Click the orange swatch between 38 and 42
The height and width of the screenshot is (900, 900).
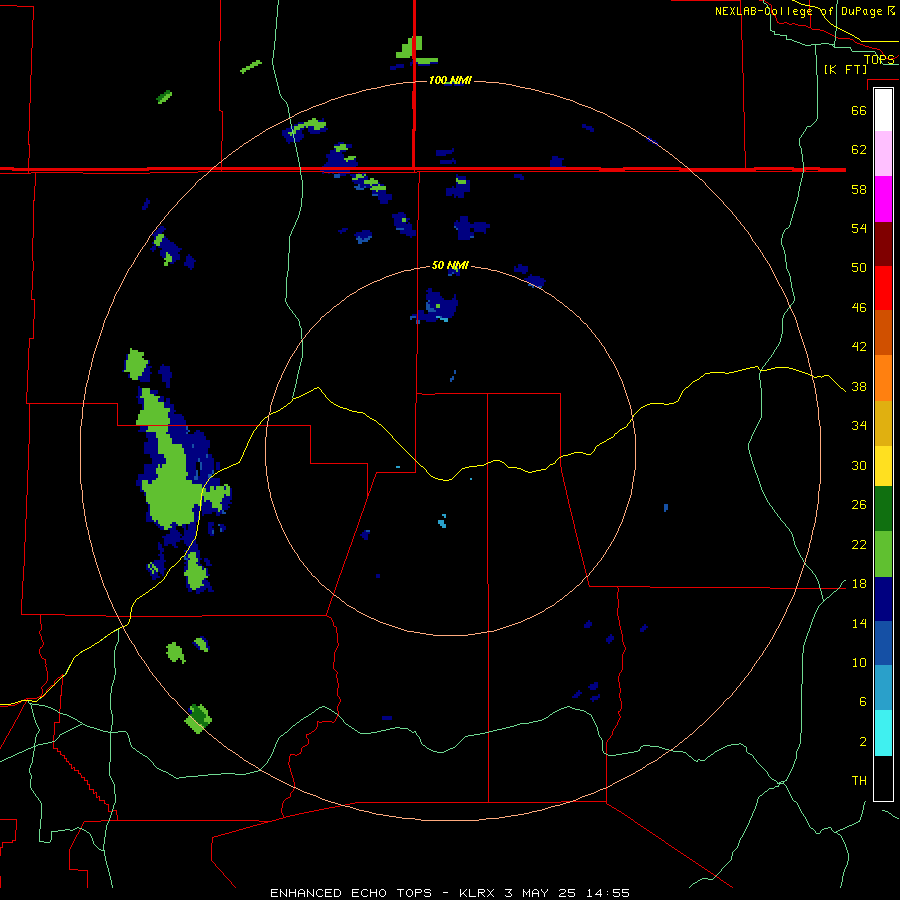[x=883, y=378]
